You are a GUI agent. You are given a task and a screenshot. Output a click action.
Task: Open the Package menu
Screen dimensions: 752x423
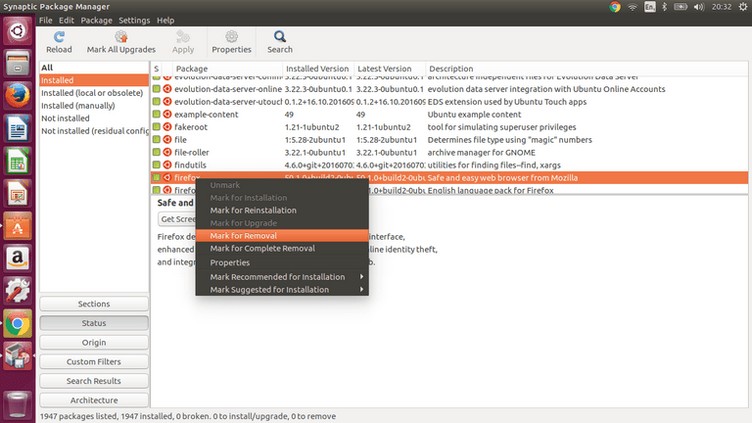coord(96,20)
